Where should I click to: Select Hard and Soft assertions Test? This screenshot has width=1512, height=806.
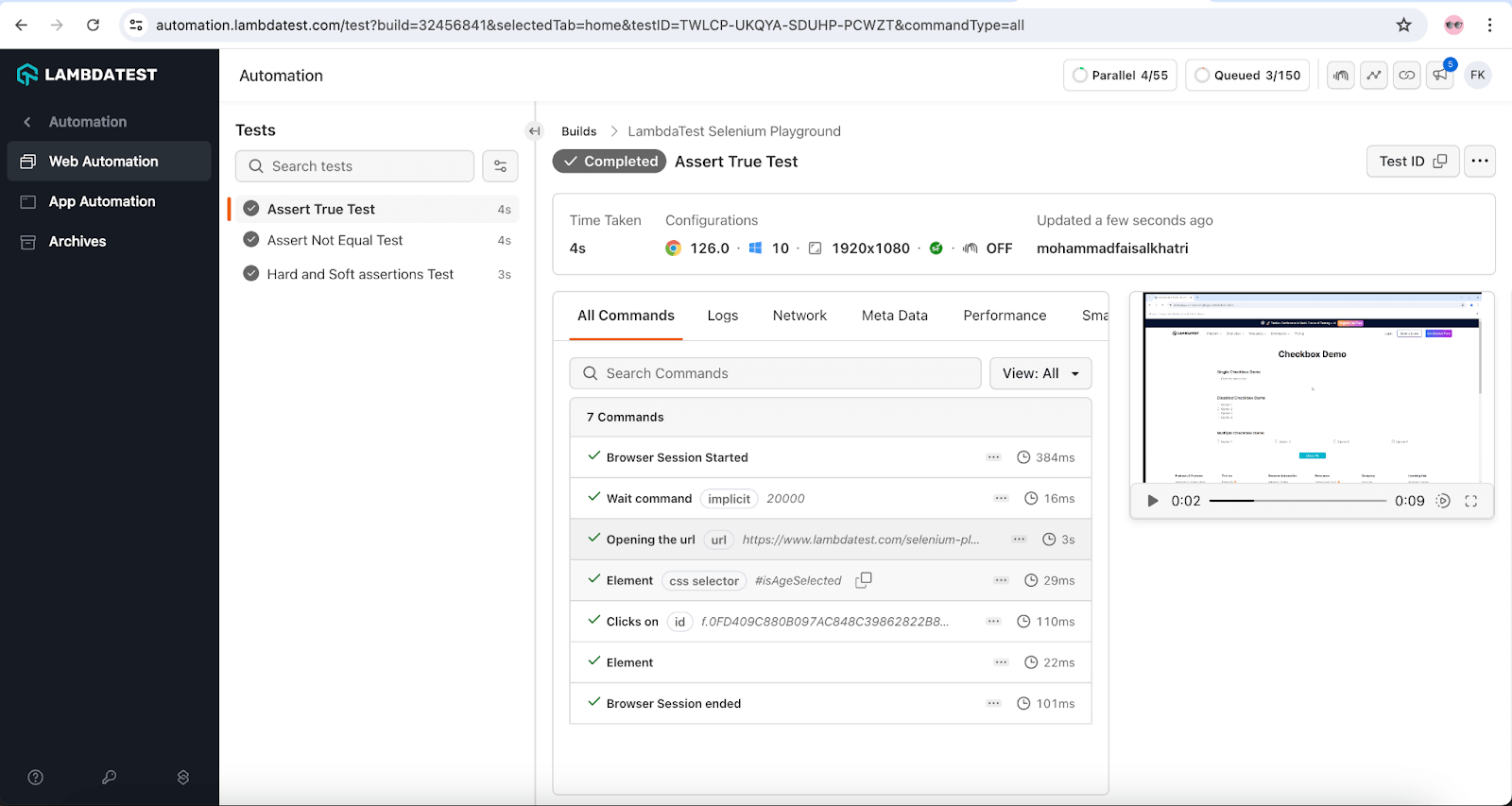pyautogui.click(x=375, y=274)
